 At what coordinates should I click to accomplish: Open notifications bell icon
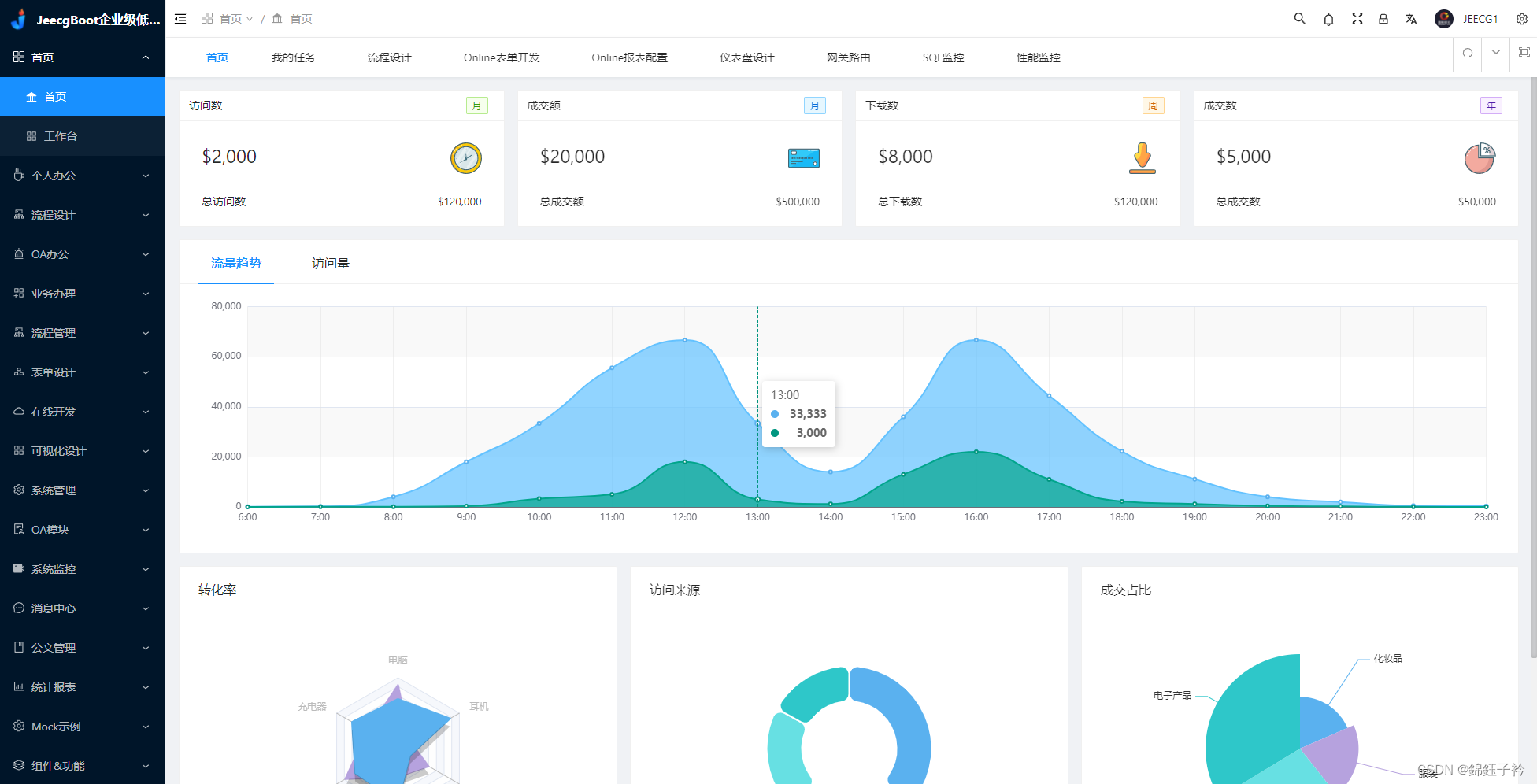point(1328,19)
